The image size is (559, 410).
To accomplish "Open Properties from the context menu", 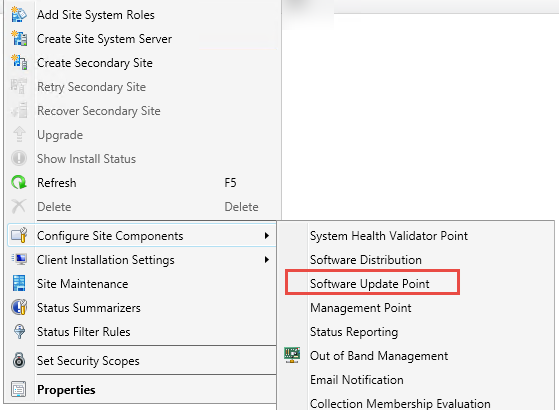I will pyautogui.click(x=66, y=390).
